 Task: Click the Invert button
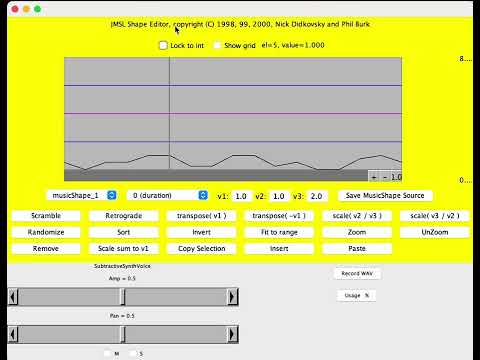201,232
